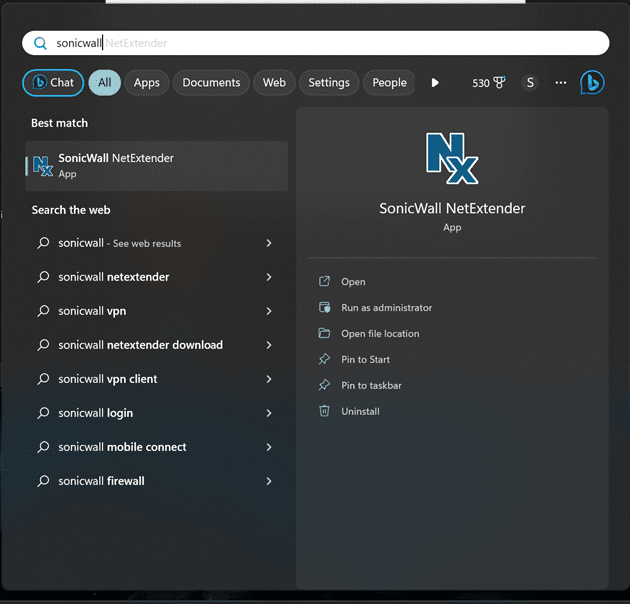Screen dimensions: 630x604
Task: Expand the chevron for 'sonicwall firewall'
Action: (269, 481)
